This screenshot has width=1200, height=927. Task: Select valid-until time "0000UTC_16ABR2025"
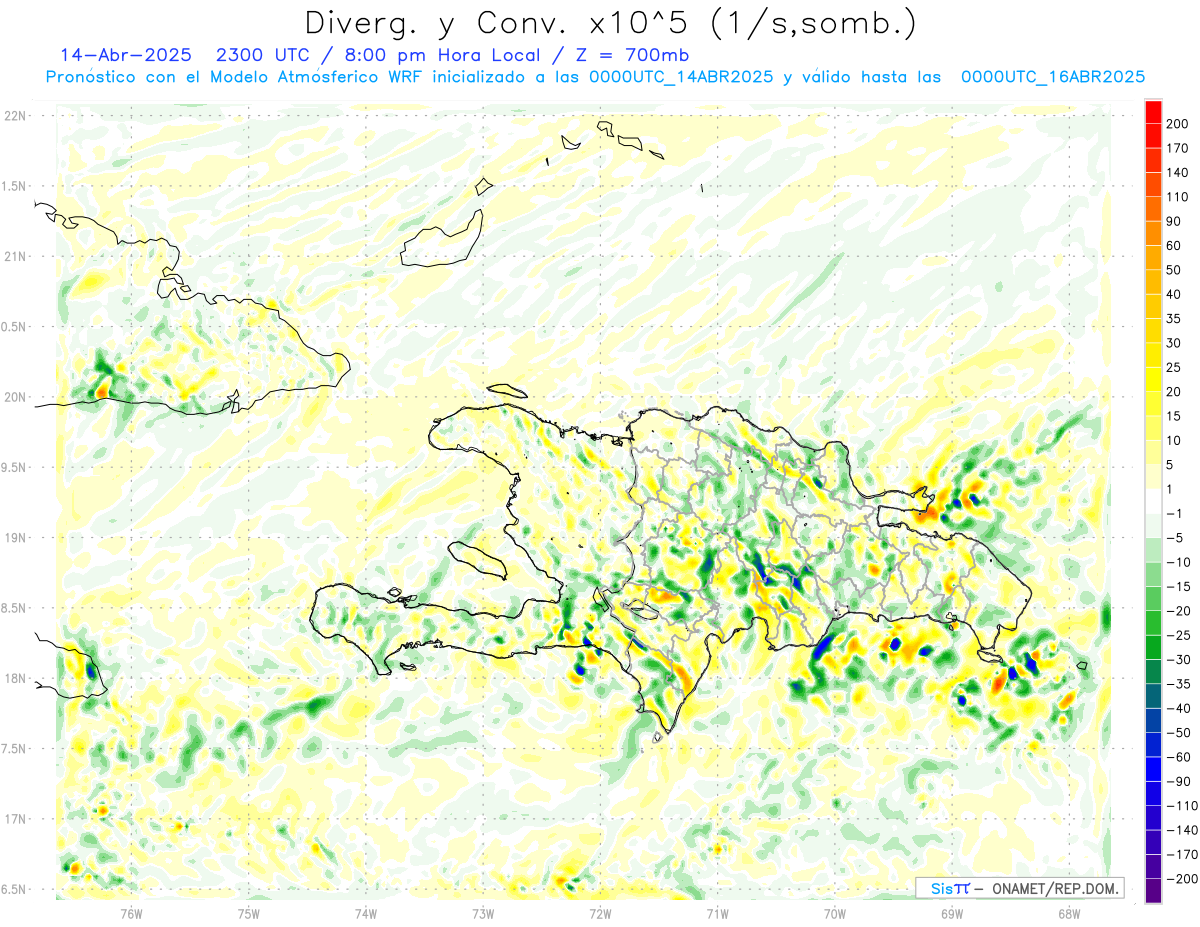pos(1053,77)
